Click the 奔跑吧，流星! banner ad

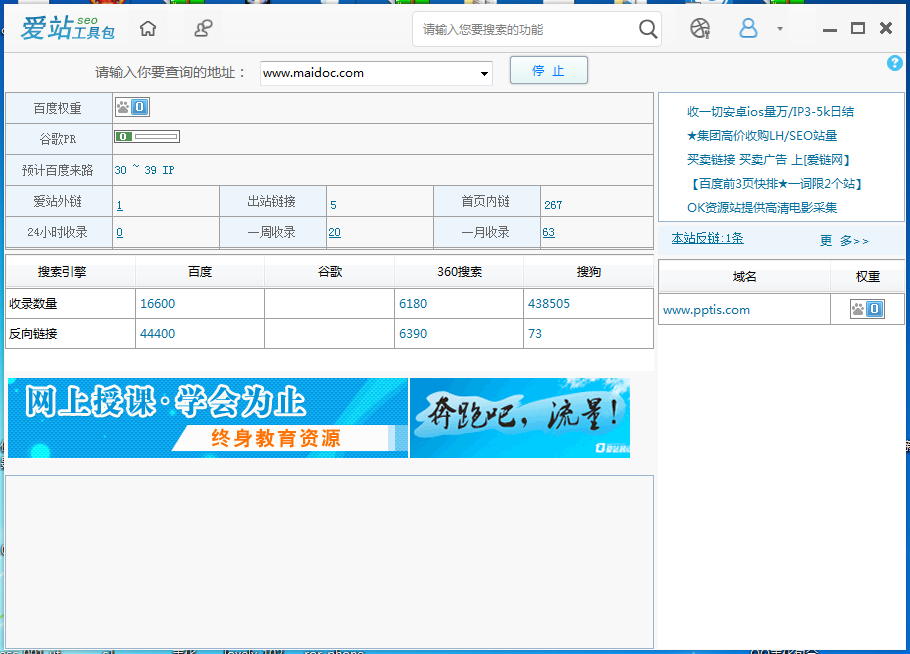[x=520, y=418]
